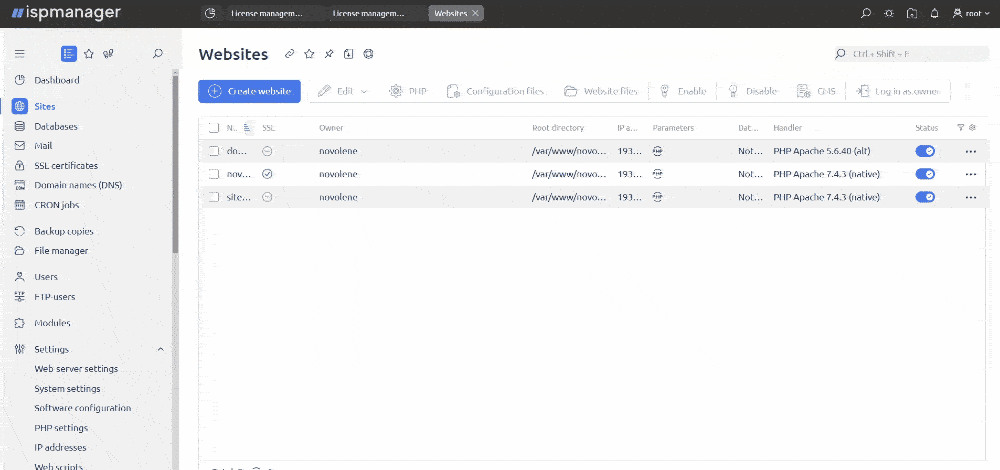1000x470 pixels.
Task: Click Configuration files toolbar button
Action: click(x=496, y=91)
